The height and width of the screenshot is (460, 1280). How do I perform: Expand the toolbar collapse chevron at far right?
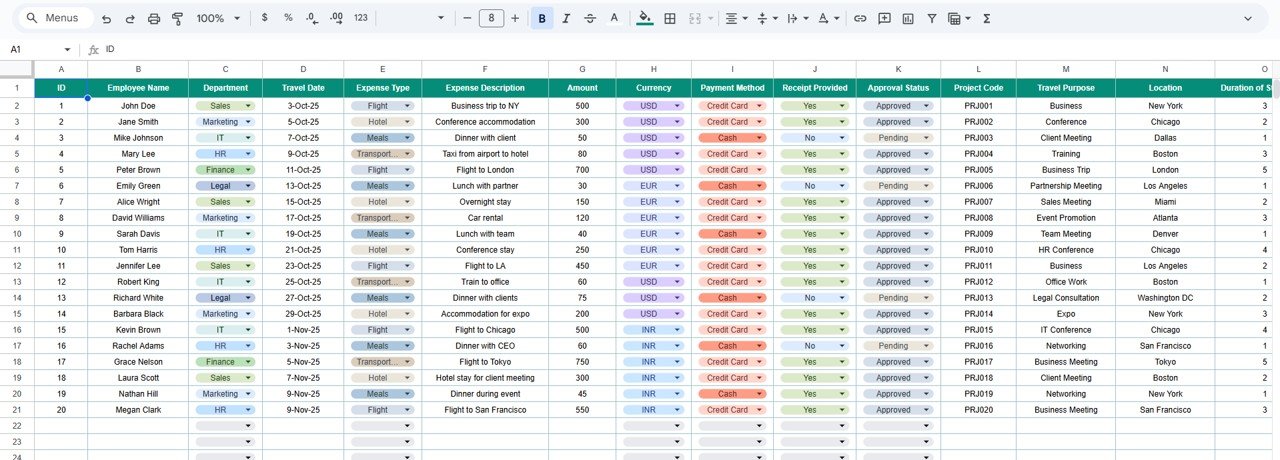(1247, 18)
